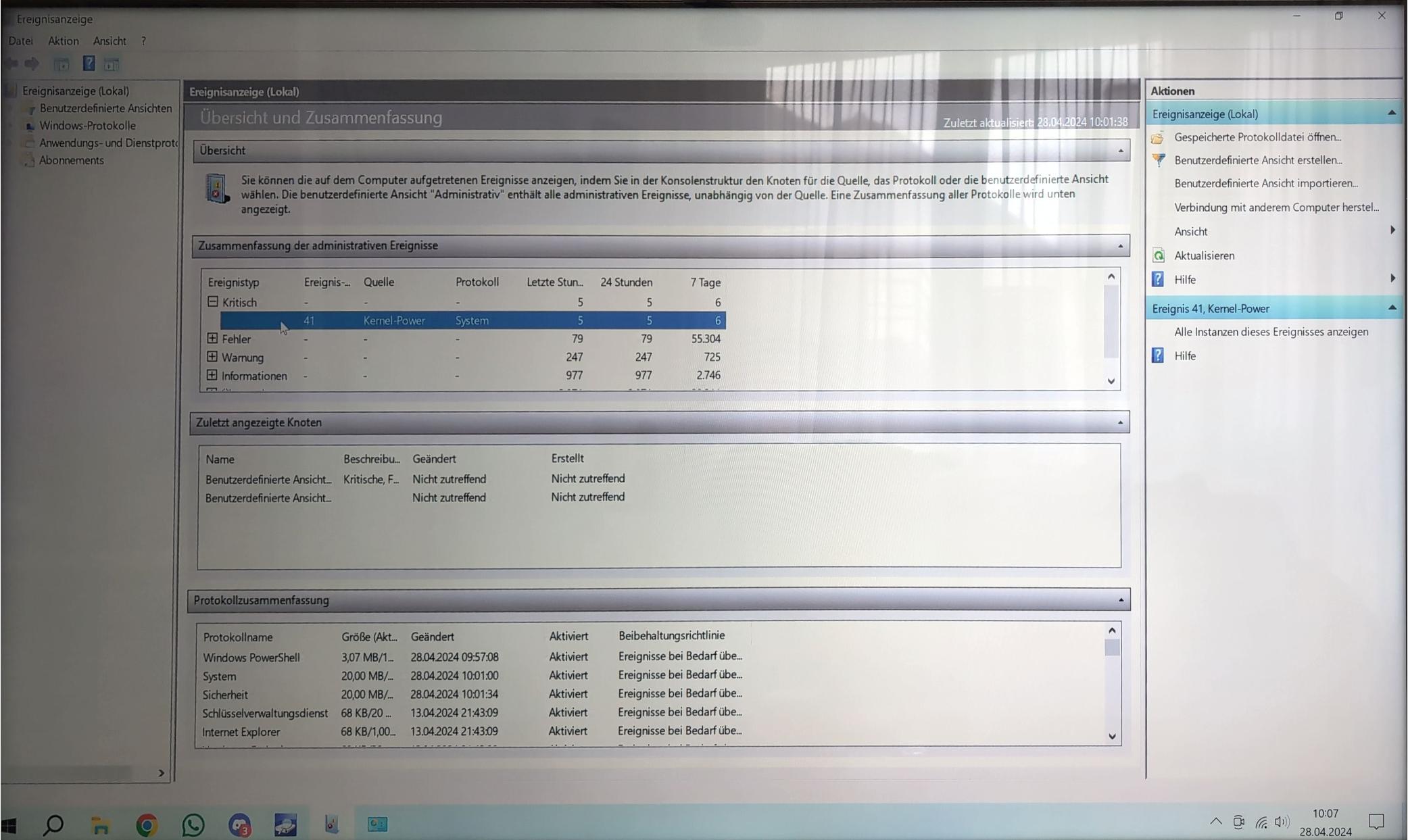
Task: Open the Ansicht menu in menu bar
Action: [x=110, y=41]
